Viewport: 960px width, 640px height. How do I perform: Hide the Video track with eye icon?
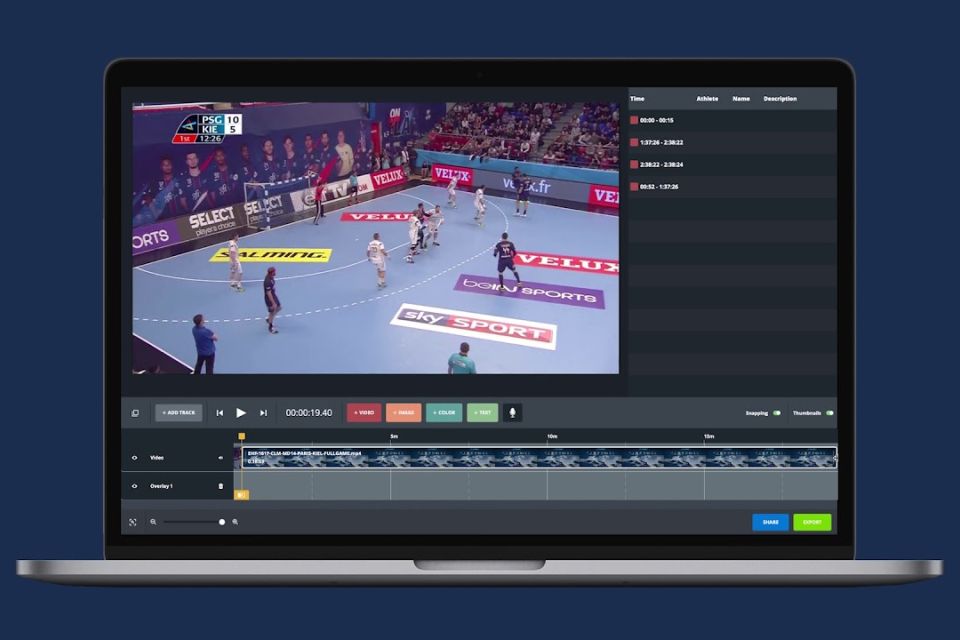[x=135, y=458]
